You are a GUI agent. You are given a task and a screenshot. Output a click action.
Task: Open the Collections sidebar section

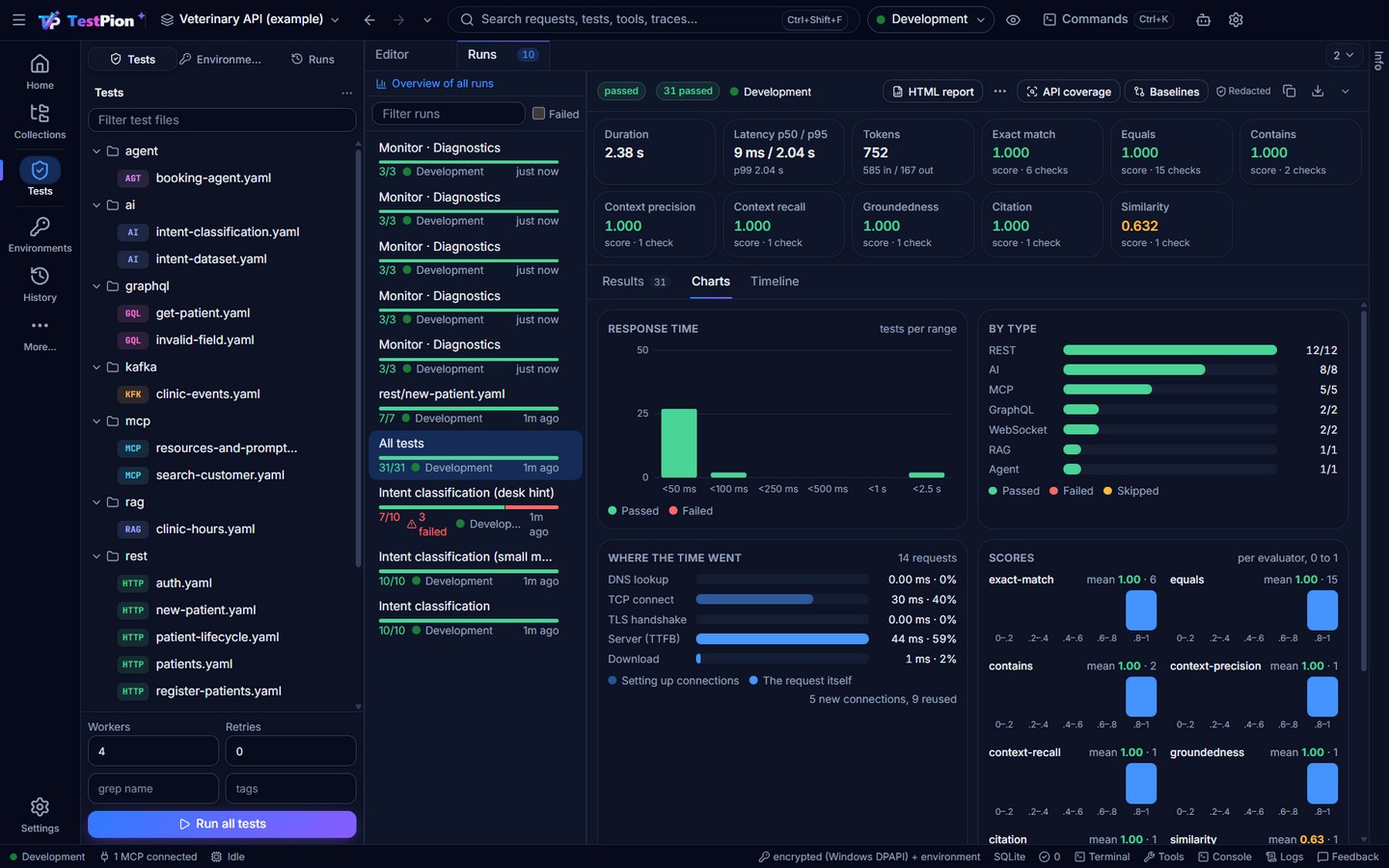40,122
